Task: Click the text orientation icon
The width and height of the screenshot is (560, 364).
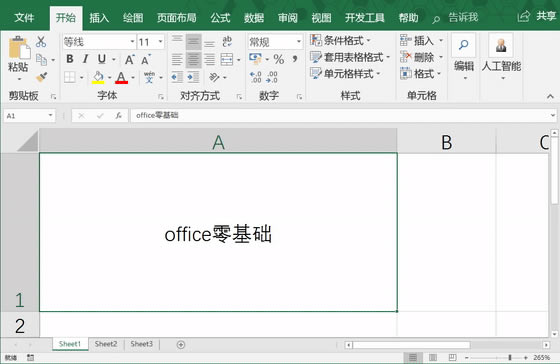Action: [214, 77]
